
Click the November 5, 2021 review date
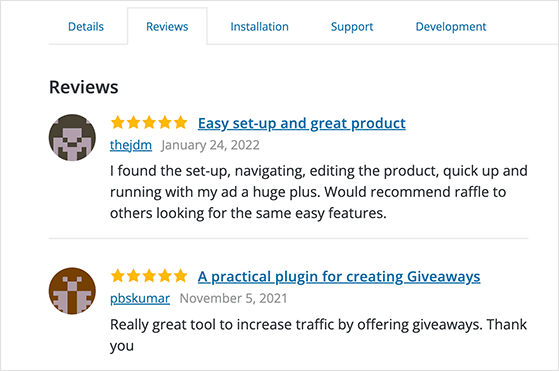coord(234,299)
